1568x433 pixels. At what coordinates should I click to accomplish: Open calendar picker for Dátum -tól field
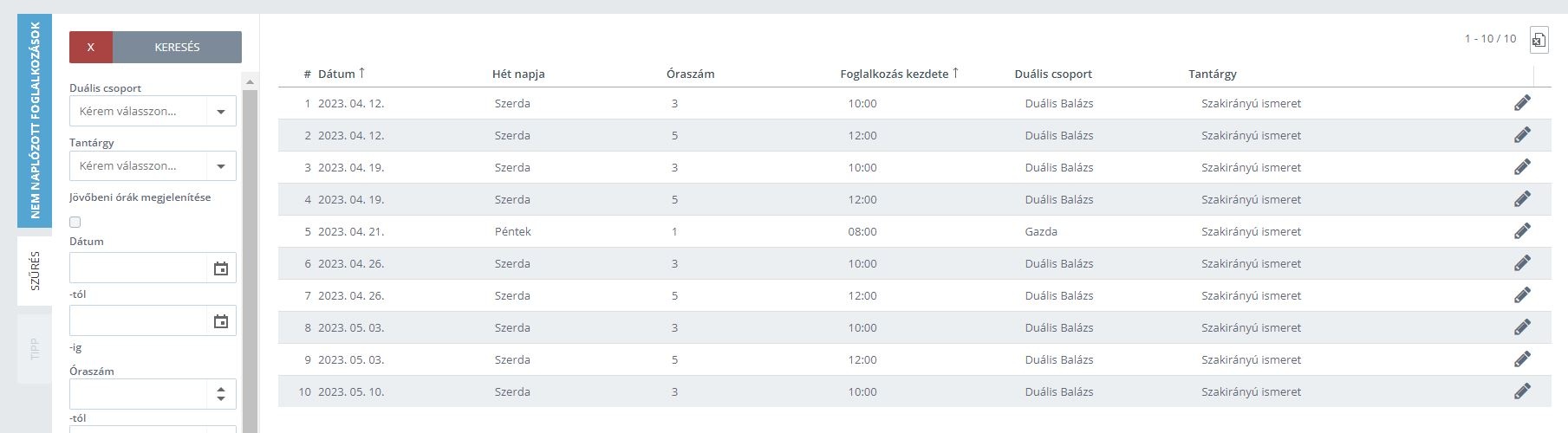coord(221,268)
